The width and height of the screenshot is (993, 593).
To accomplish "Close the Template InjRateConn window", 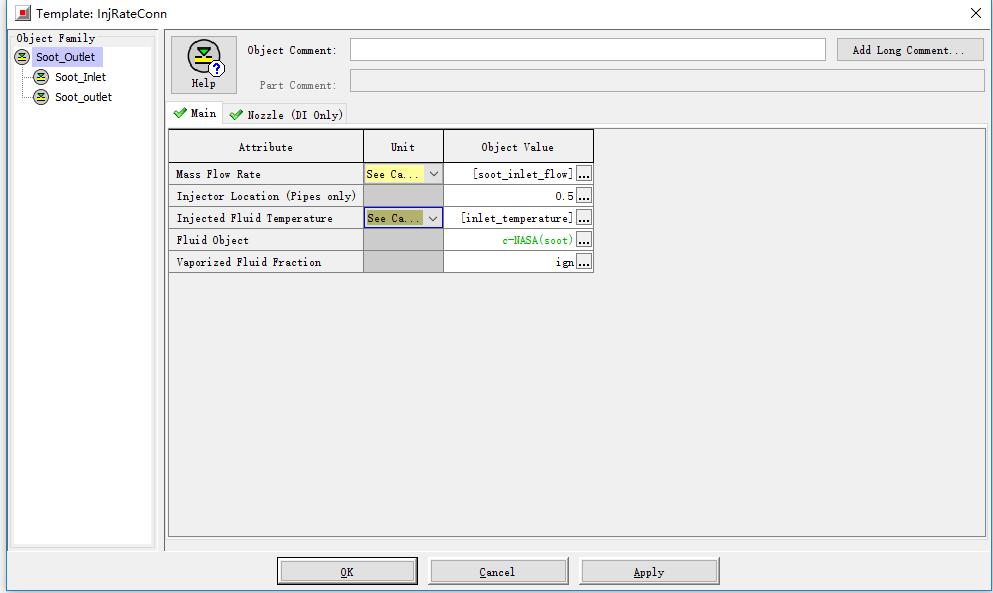I will tap(976, 13).
